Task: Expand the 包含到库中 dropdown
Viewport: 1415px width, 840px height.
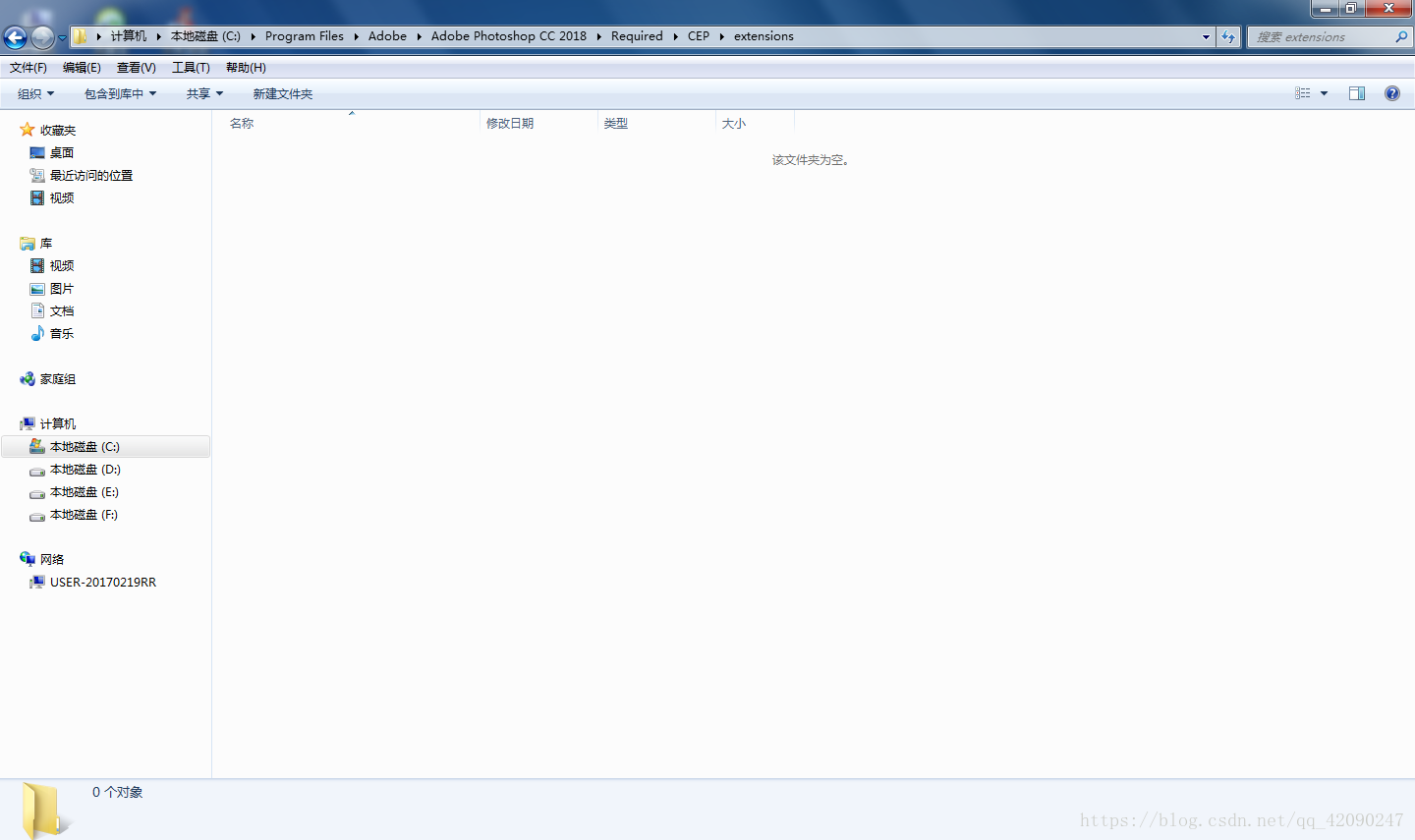Action: click(120, 94)
